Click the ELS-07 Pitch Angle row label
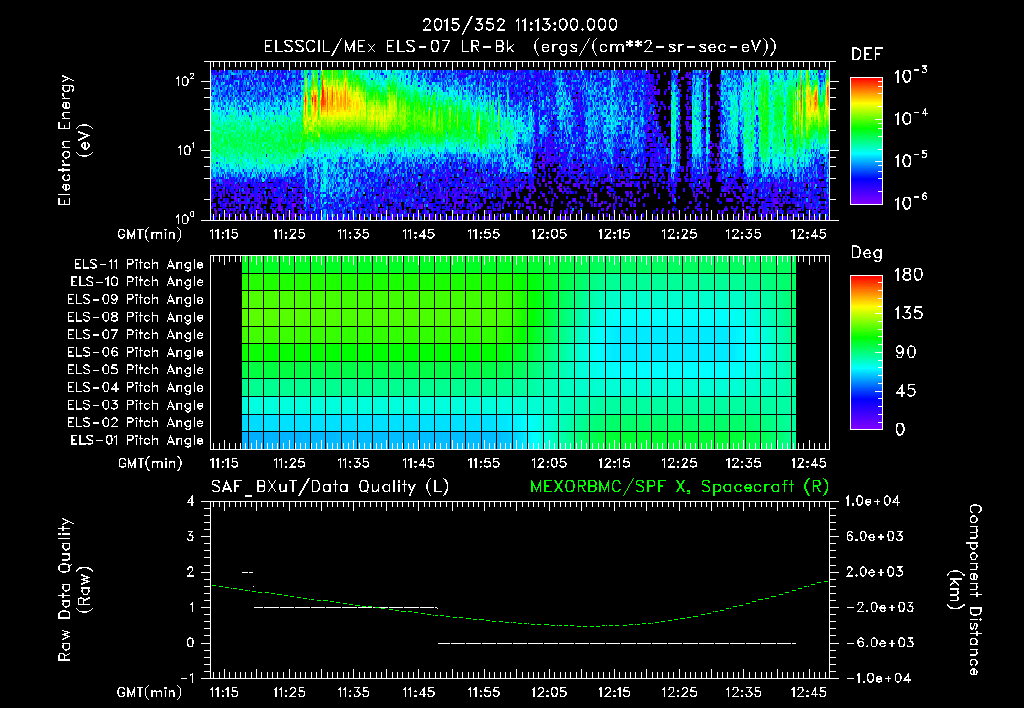This screenshot has width=1024, height=708. pos(135,335)
